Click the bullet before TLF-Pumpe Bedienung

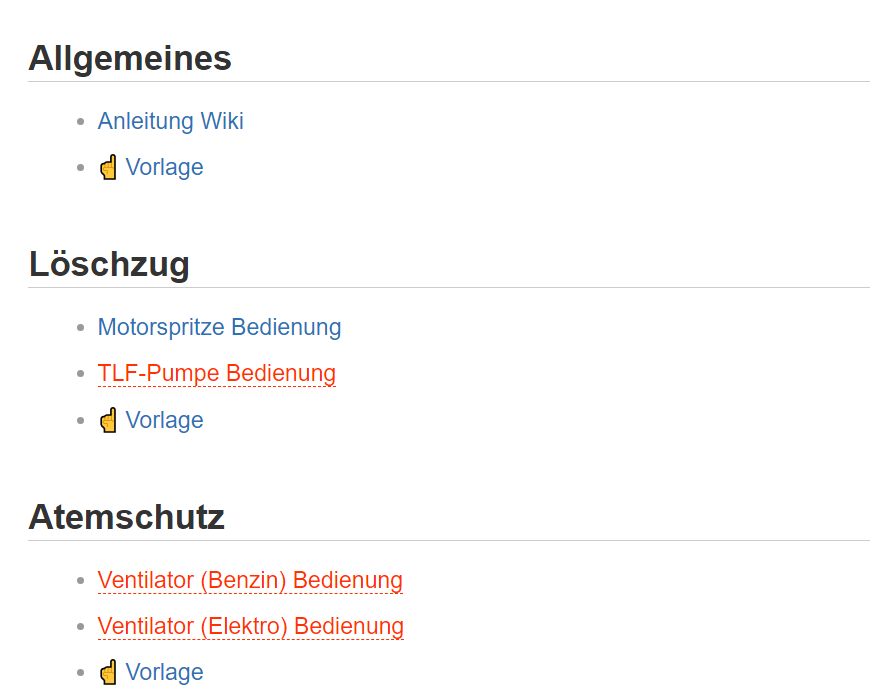pyautogui.click(x=81, y=374)
